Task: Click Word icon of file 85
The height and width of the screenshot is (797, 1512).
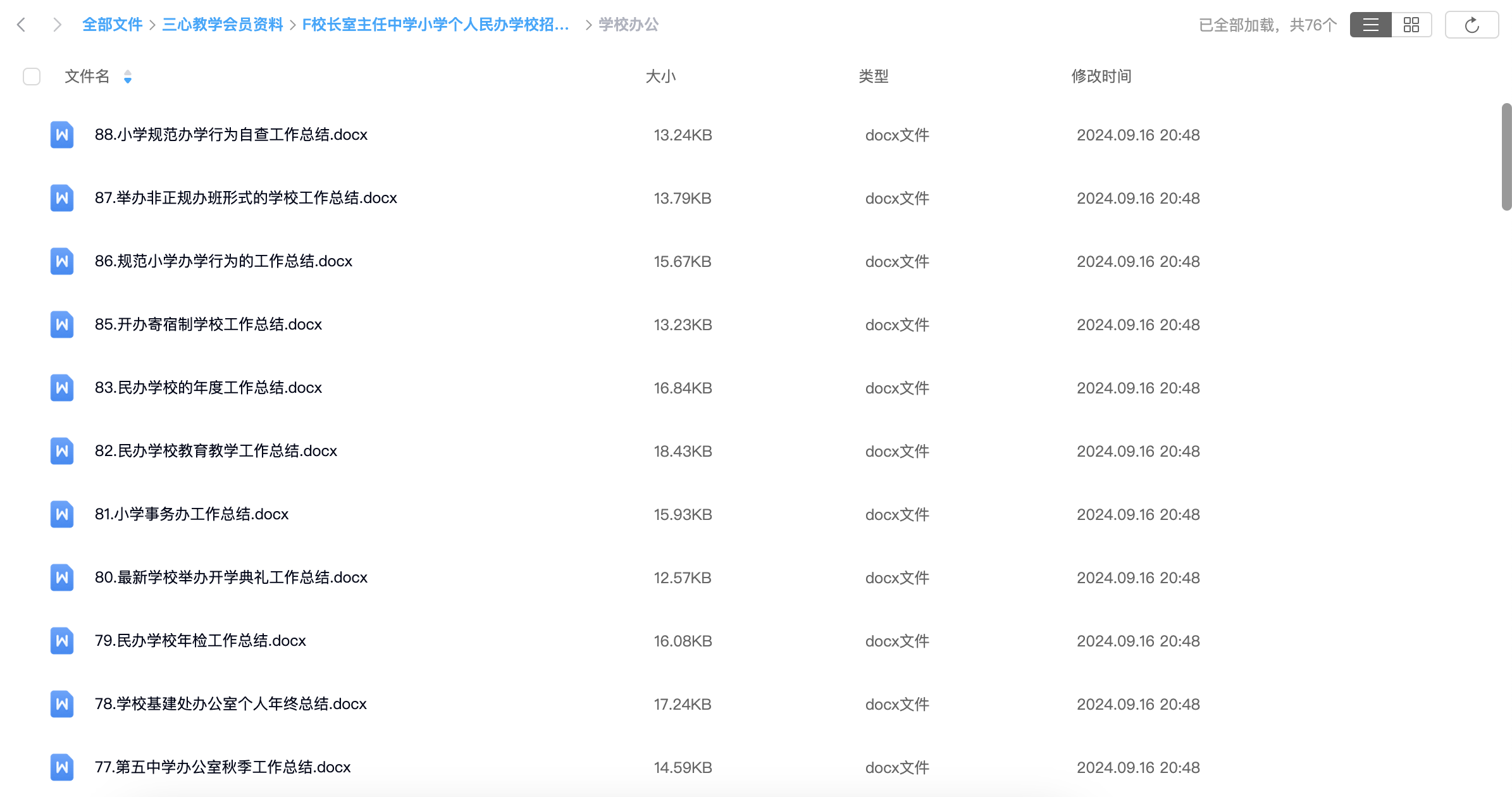Action: coord(62,324)
